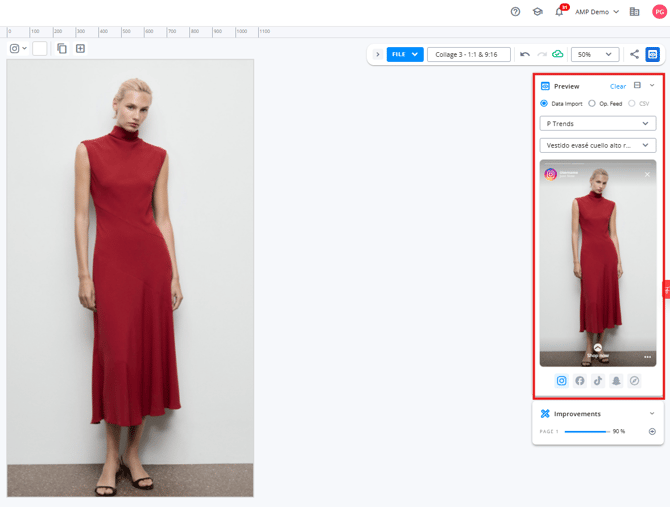This screenshot has width=670, height=507.
Task: Click the Clear link in Preview
Action: tap(618, 86)
